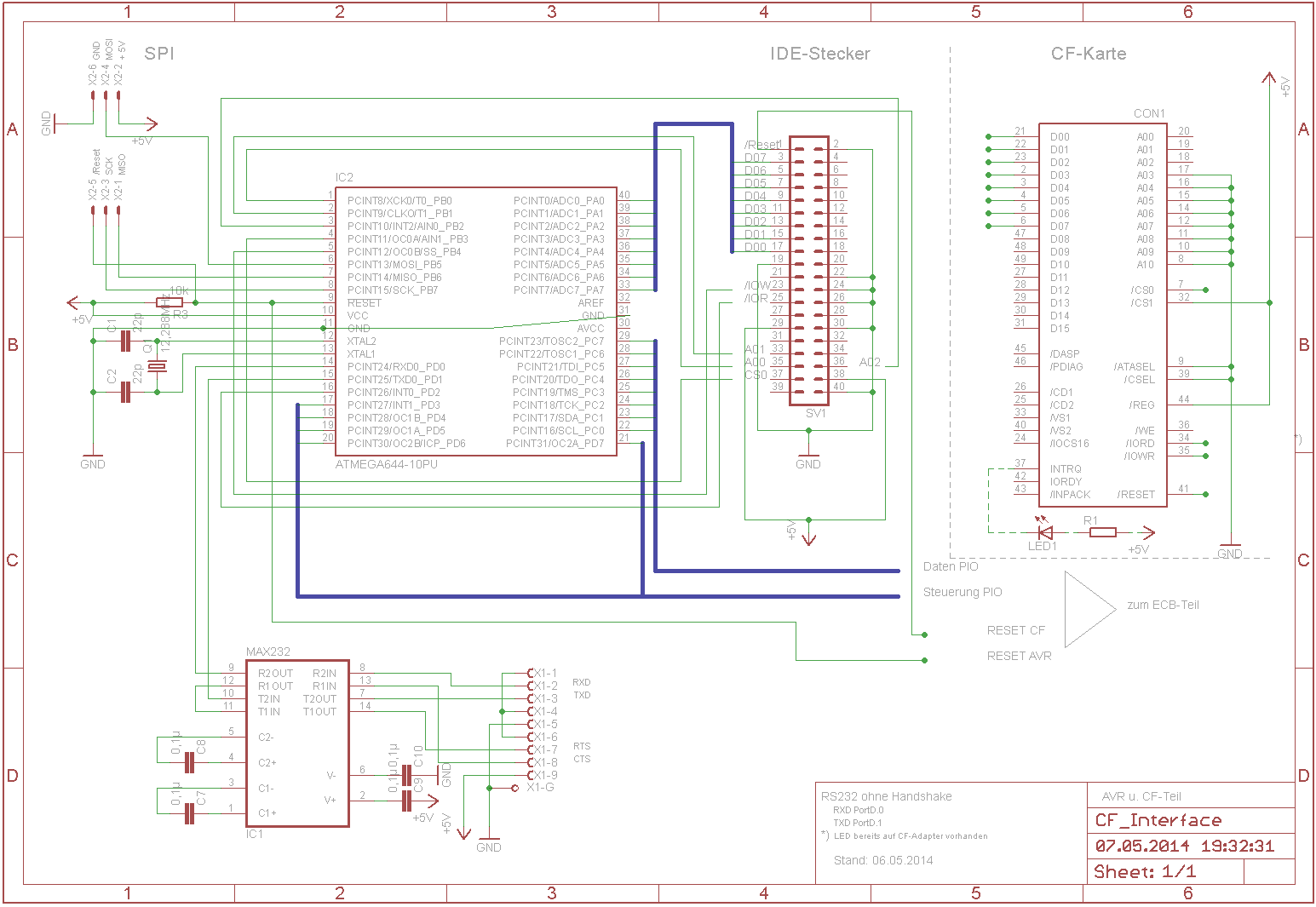Click capacitor C2 22p symbol

tap(125, 392)
